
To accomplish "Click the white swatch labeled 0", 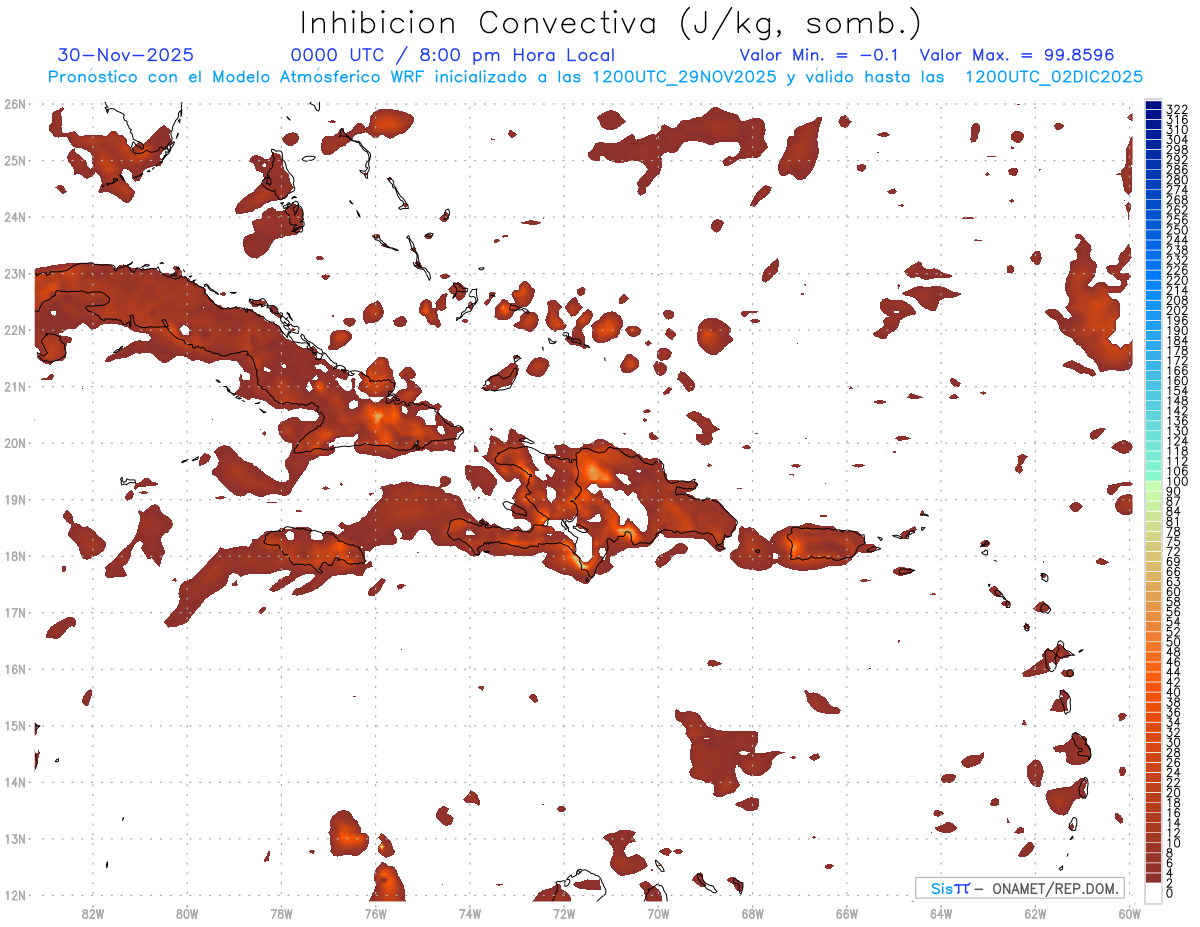I will coord(1153,892).
